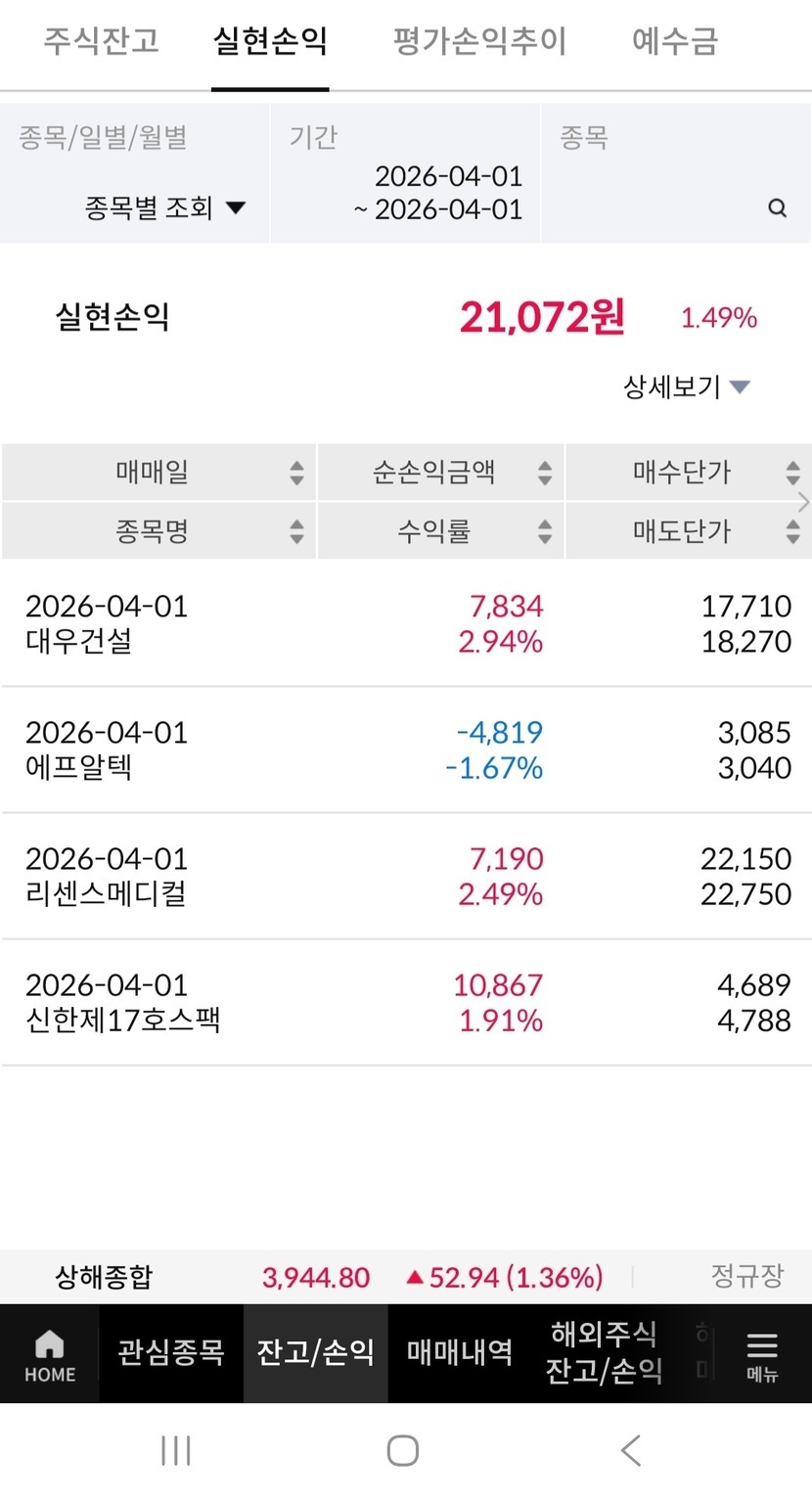This screenshot has height=1498, width=812.
Task: Switch to the 평가손익추이 tab
Action: pos(479,42)
